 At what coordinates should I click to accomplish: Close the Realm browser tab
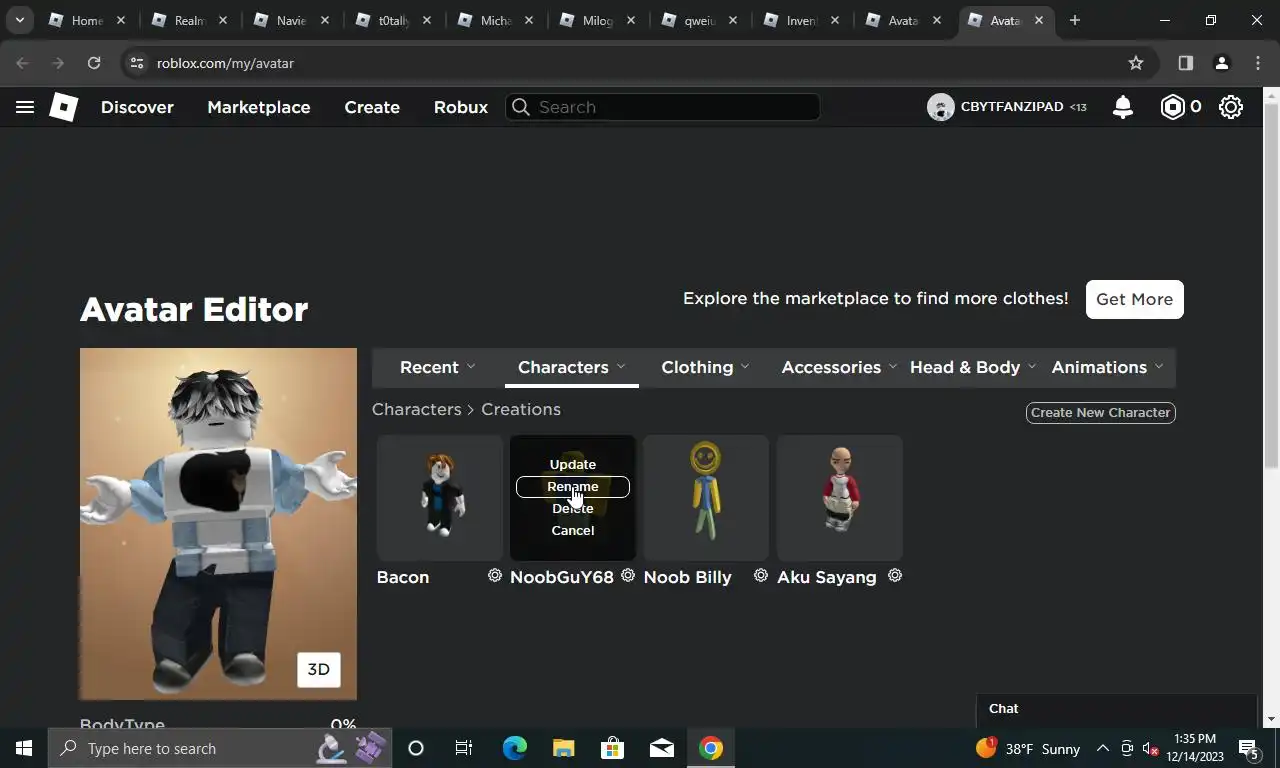tap(222, 20)
